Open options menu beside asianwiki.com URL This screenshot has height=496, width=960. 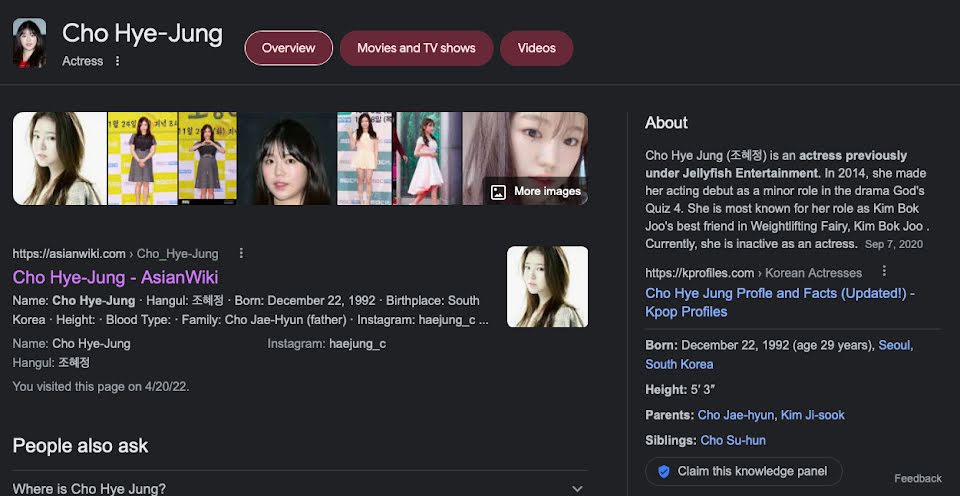[241, 253]
